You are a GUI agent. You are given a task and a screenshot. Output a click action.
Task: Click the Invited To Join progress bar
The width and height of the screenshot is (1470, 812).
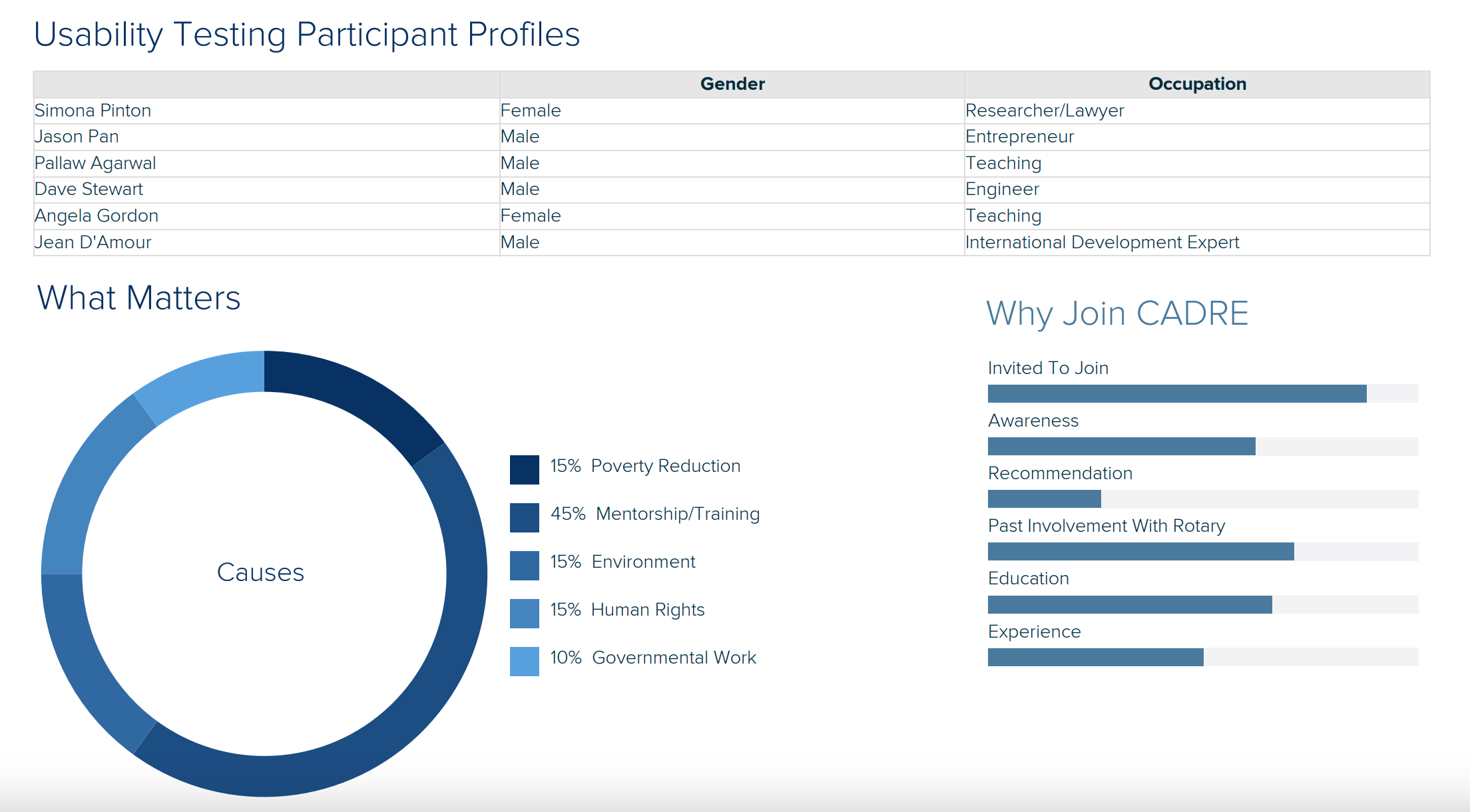click(1202, 393)
